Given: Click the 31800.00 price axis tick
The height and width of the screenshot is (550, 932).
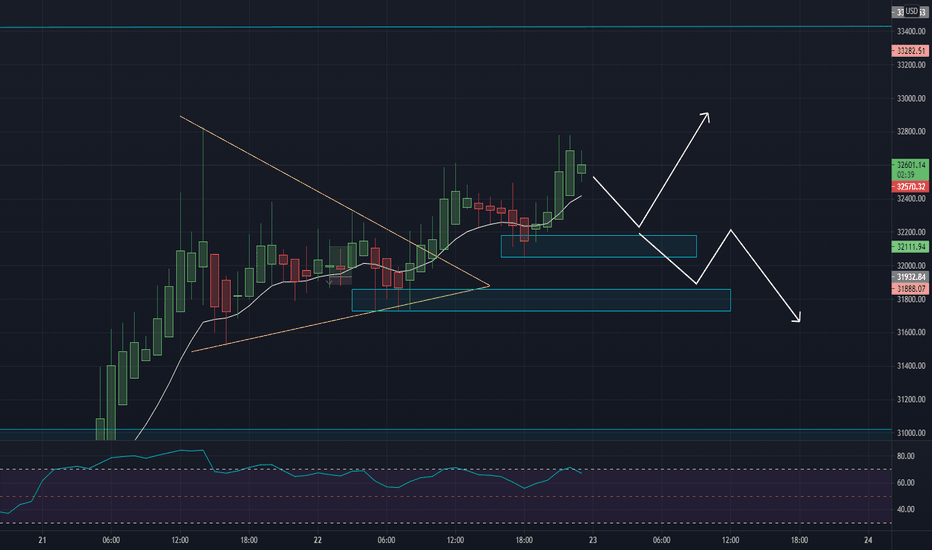Looking at the screenshot, I should [x=911, y=300].
